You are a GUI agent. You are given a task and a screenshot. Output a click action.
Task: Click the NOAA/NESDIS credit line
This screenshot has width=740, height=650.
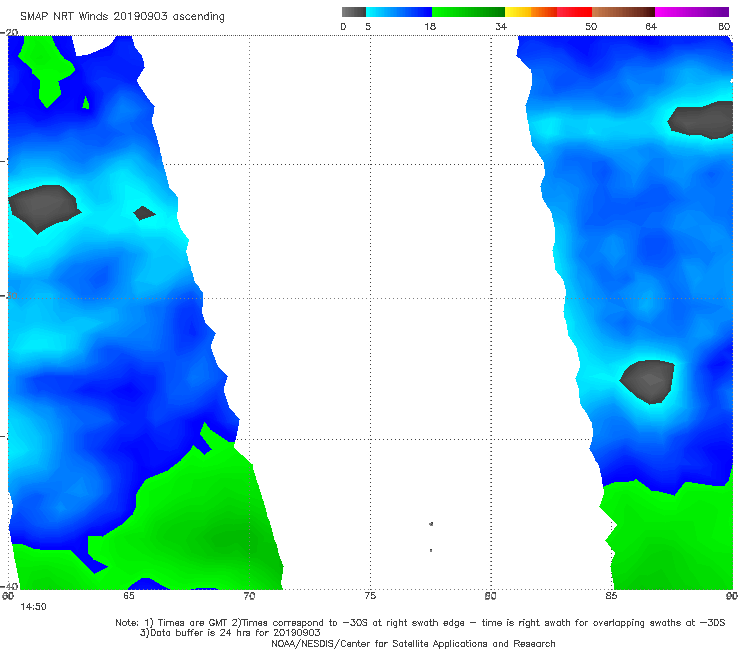pyautogui.click(x=413, y=644)
